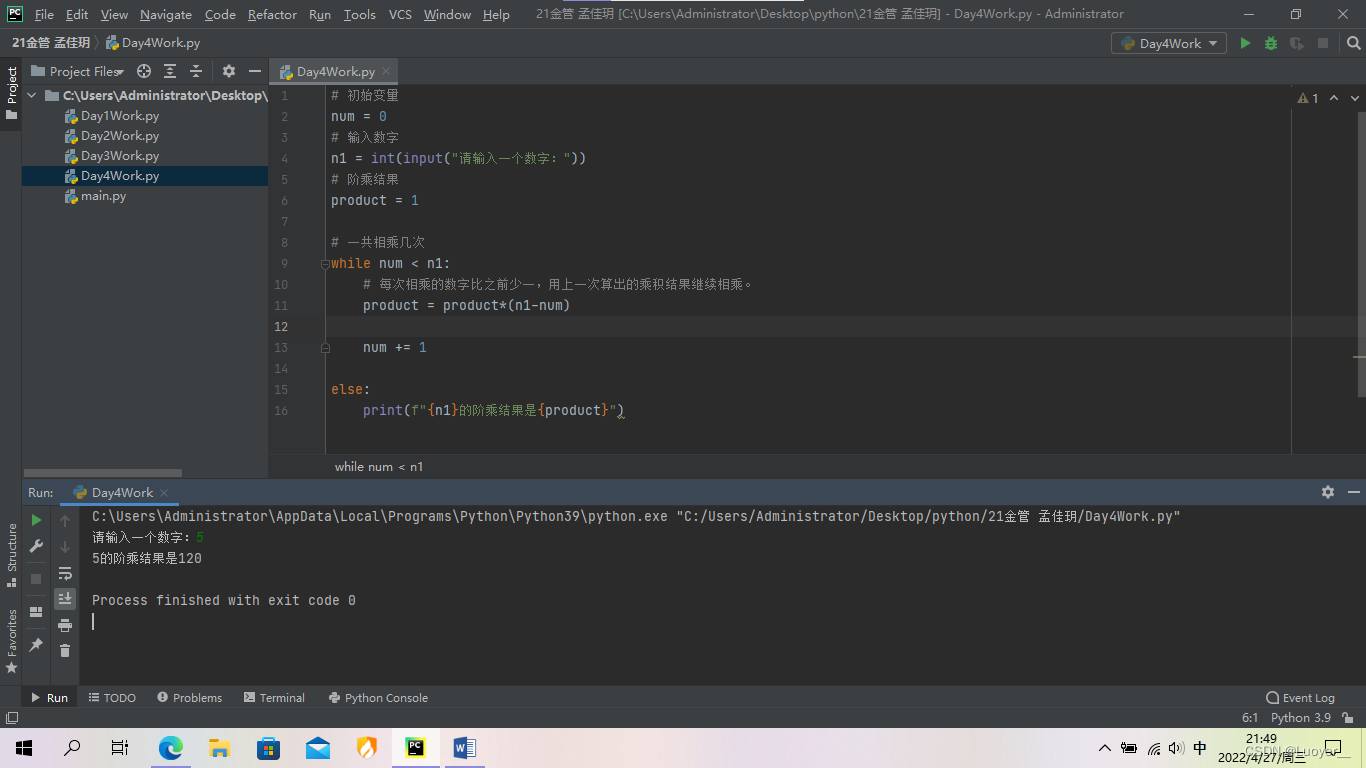This screenshot has height=768, width=1366.
Task: Disable scroll to end in console
Action: [65, 598]
